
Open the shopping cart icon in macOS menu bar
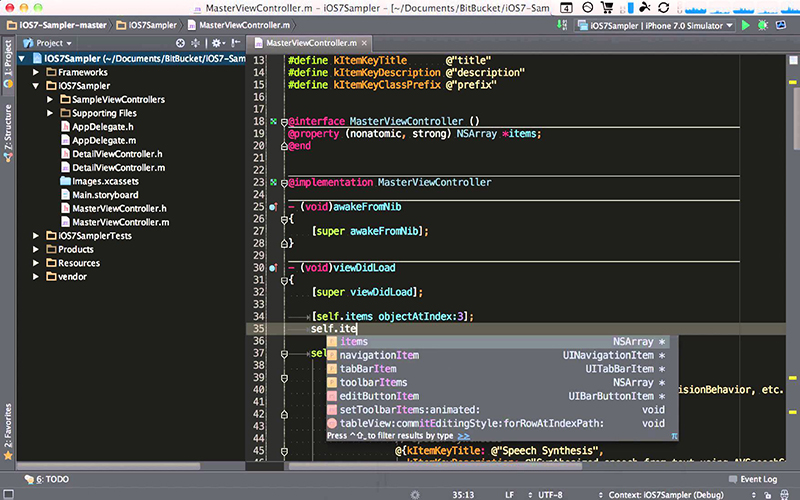[607, 7]
